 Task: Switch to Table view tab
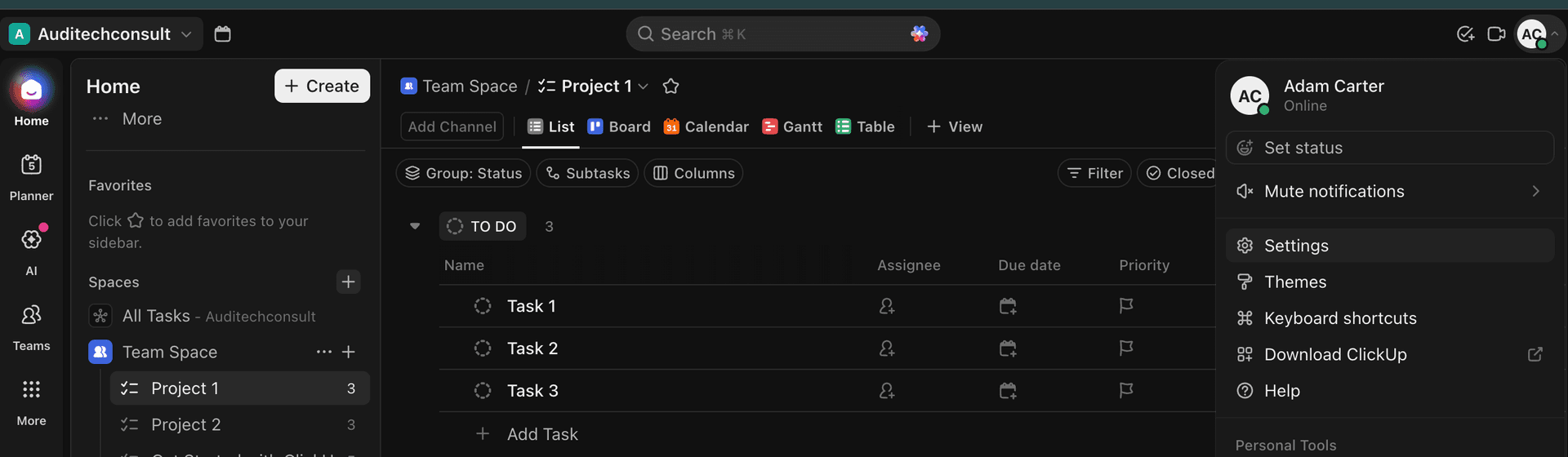click(x=866, y=126)
